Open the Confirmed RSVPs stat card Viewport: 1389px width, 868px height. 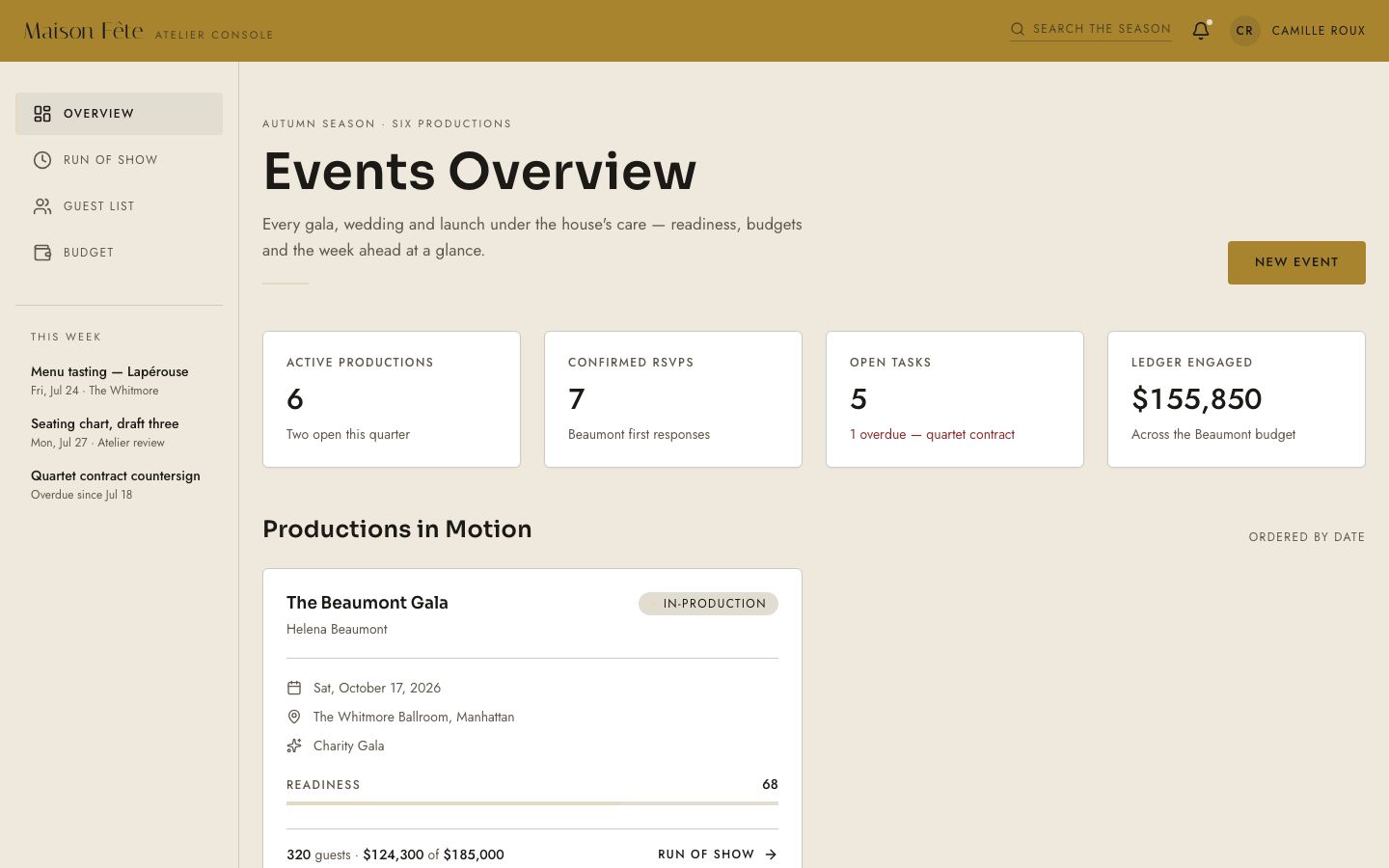[x=673, y=399]
